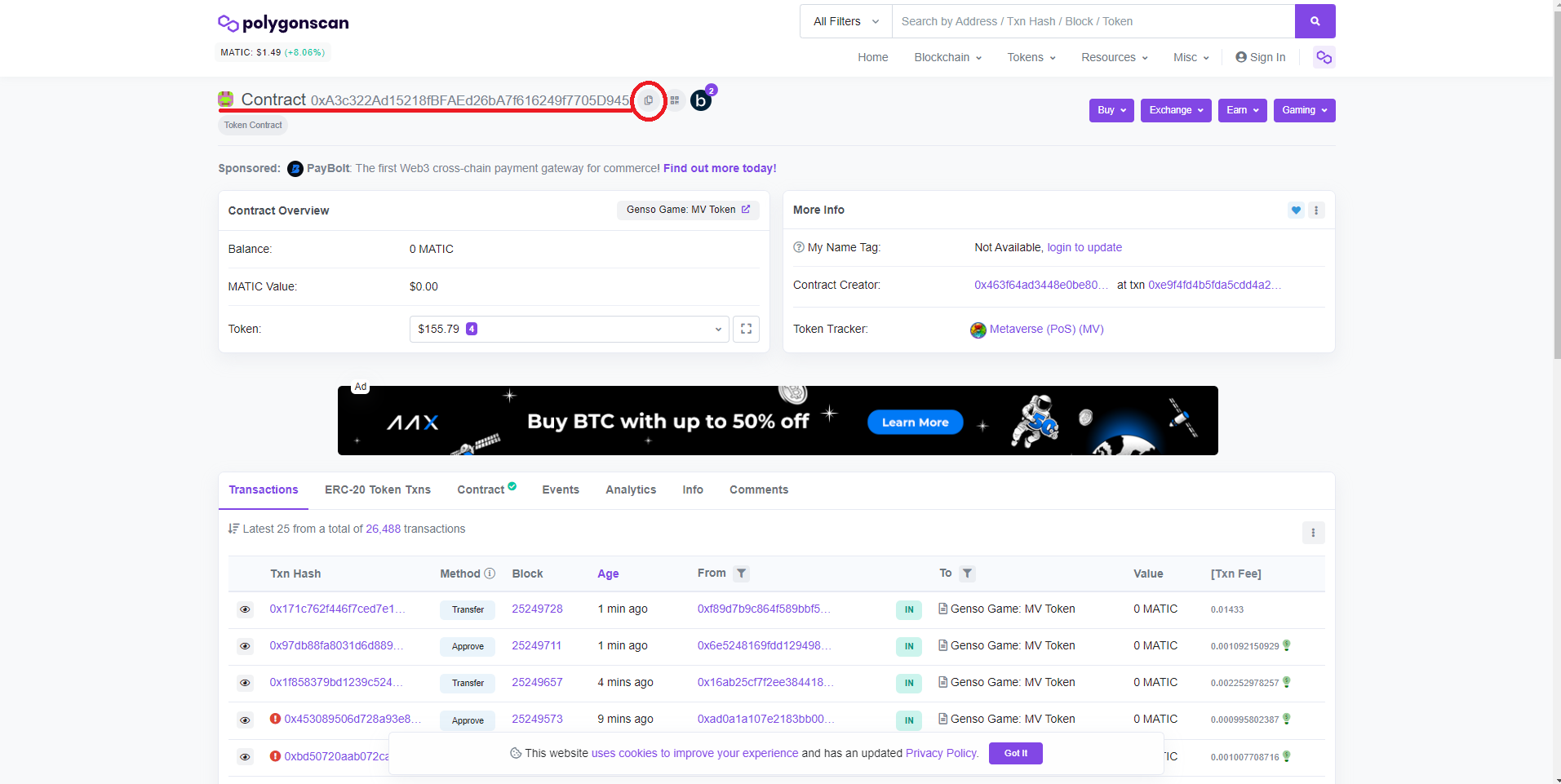This screenshot has width=1561, height=784.
Task: Open the Analytics tab
Action: (x=631, y=489)
